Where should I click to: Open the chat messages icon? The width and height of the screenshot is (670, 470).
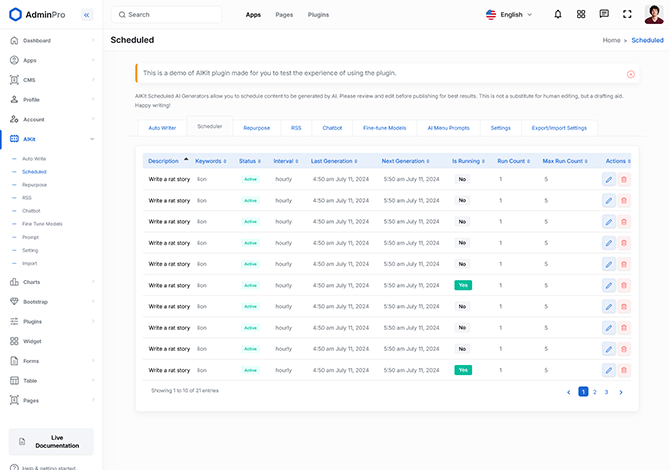pos(604,15)
